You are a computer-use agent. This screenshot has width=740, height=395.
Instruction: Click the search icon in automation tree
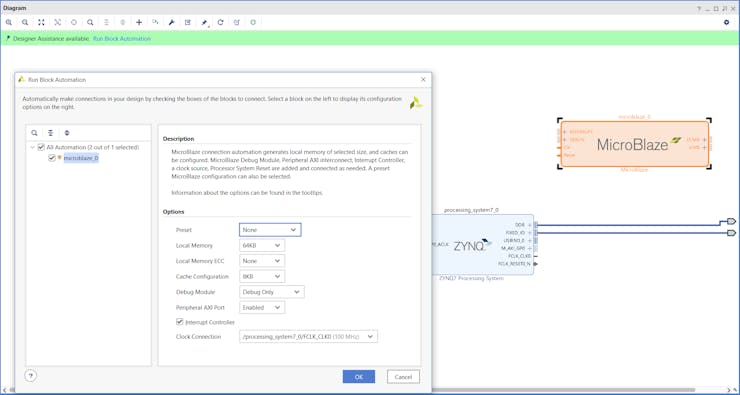(34, 133)
